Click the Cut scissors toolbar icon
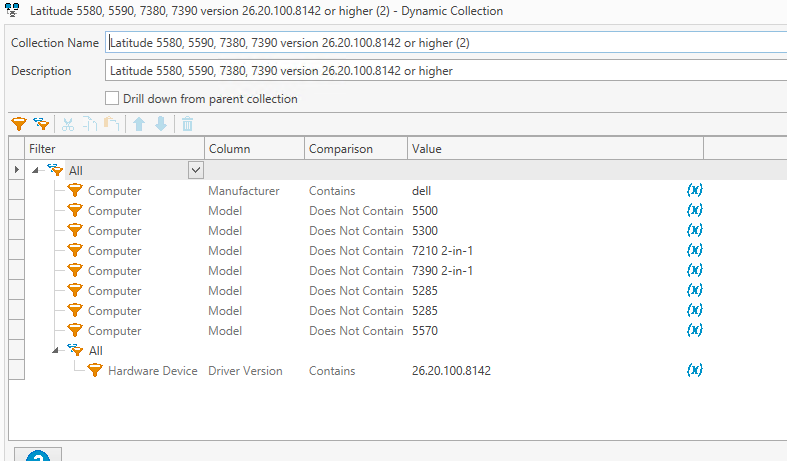Image resolution: width=787 pixels, height=461 pixels. coord(69,125)
